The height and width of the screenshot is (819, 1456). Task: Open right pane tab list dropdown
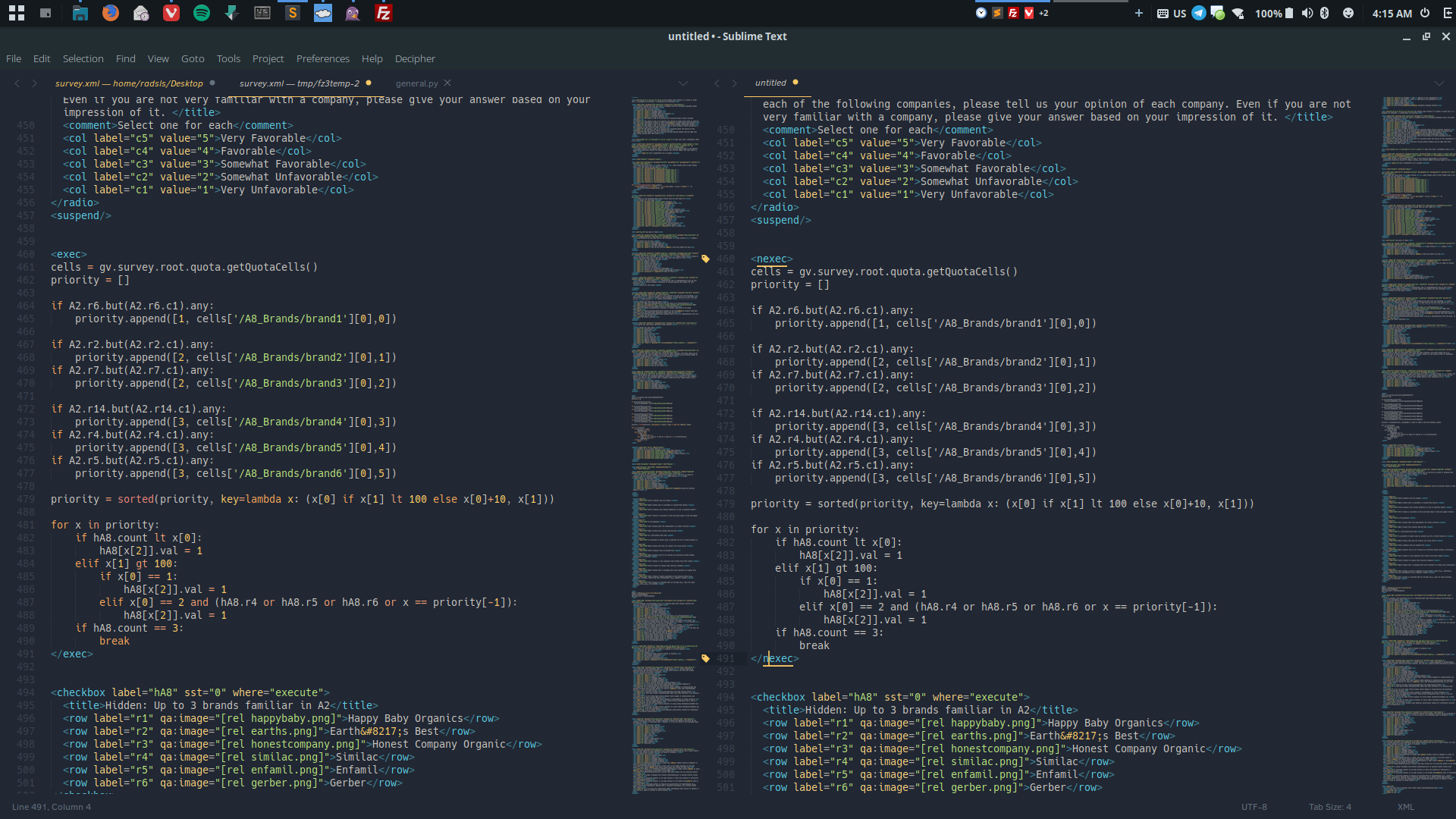pyautogui.click(x=1439, y=83)
